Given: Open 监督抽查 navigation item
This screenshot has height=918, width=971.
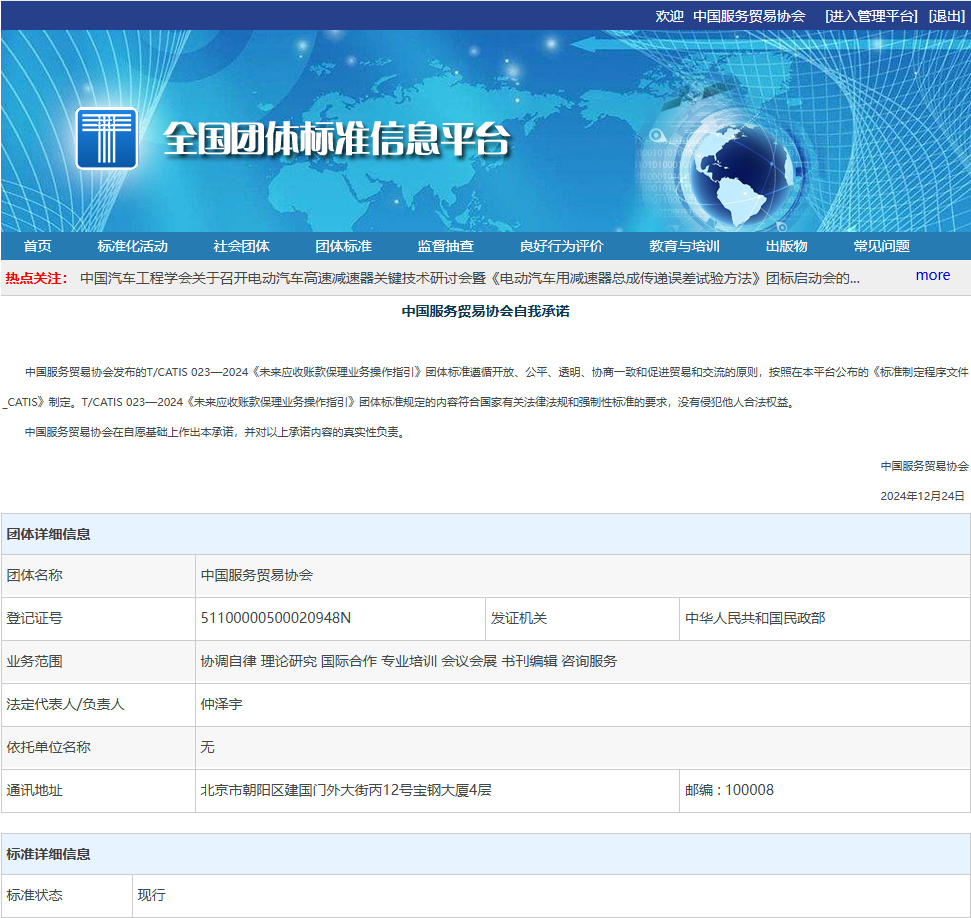Looking at the screenshot, I should coord(445,246).
